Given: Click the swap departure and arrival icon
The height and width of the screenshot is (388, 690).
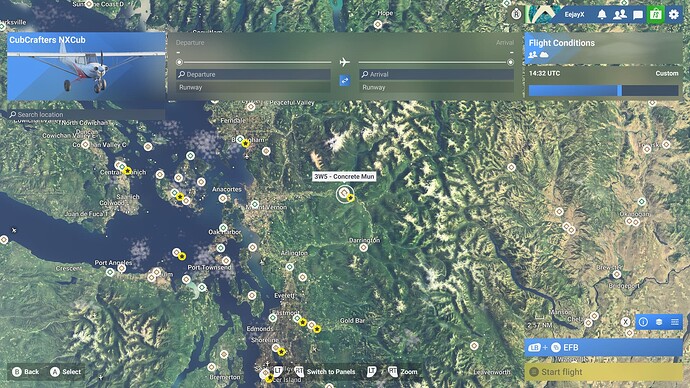Looking at the screenshot, I should [x=345, y=81].
